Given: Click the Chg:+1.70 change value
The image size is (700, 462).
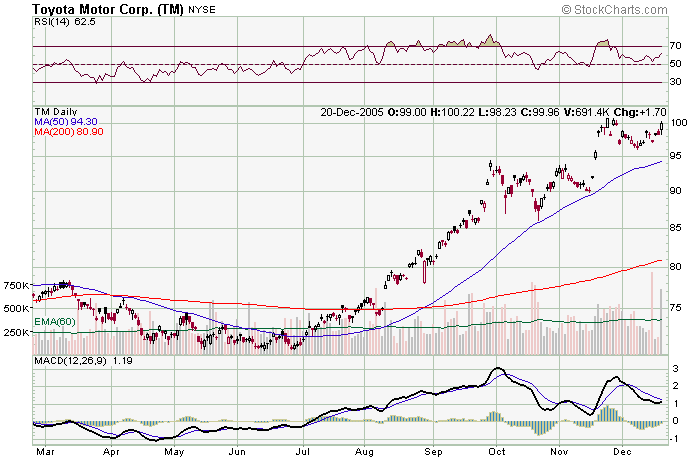Looking at the screenshot, I should pyautogui.click(x=640, y=112).
